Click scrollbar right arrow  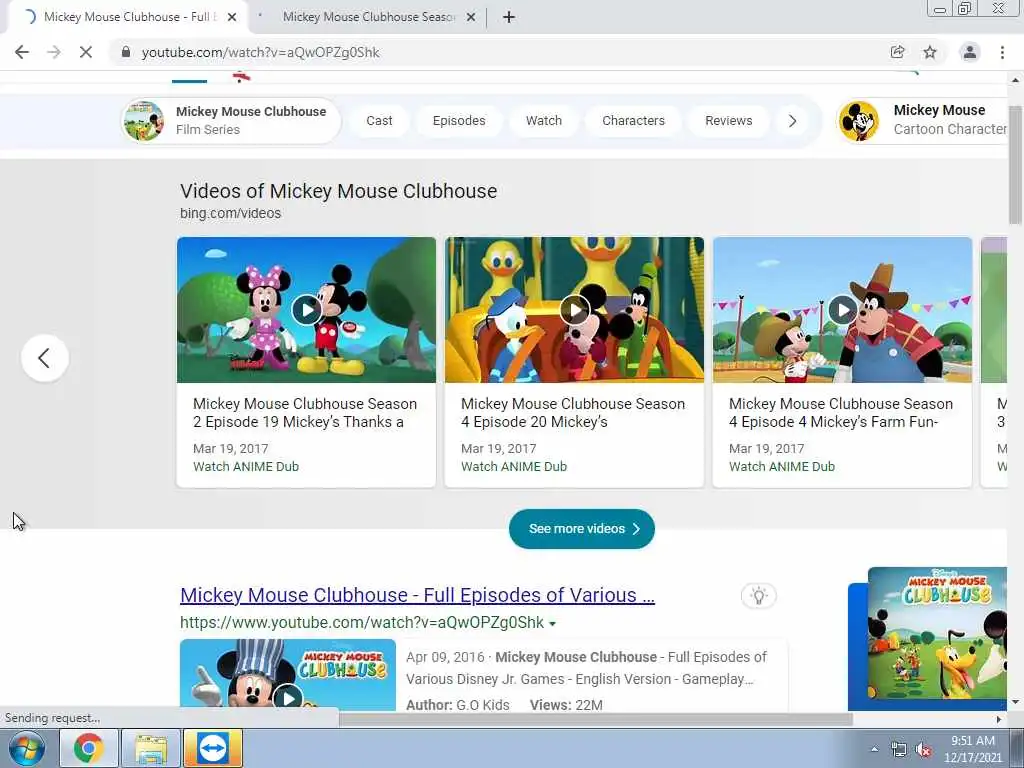[999, 719]
